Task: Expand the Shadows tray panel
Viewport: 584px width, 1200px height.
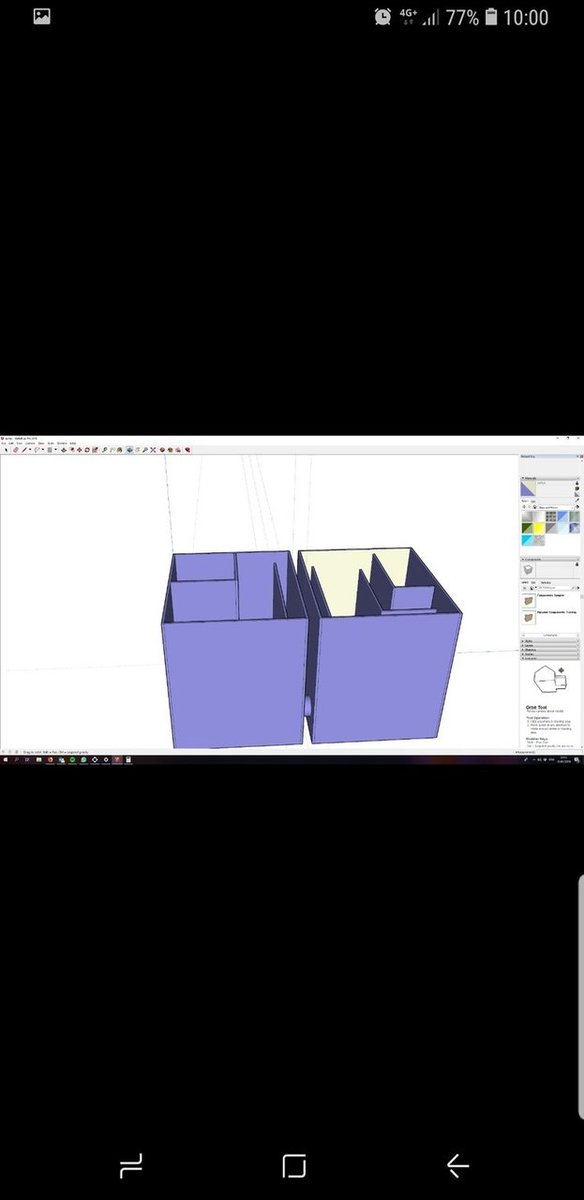Action: coord(549,650)
